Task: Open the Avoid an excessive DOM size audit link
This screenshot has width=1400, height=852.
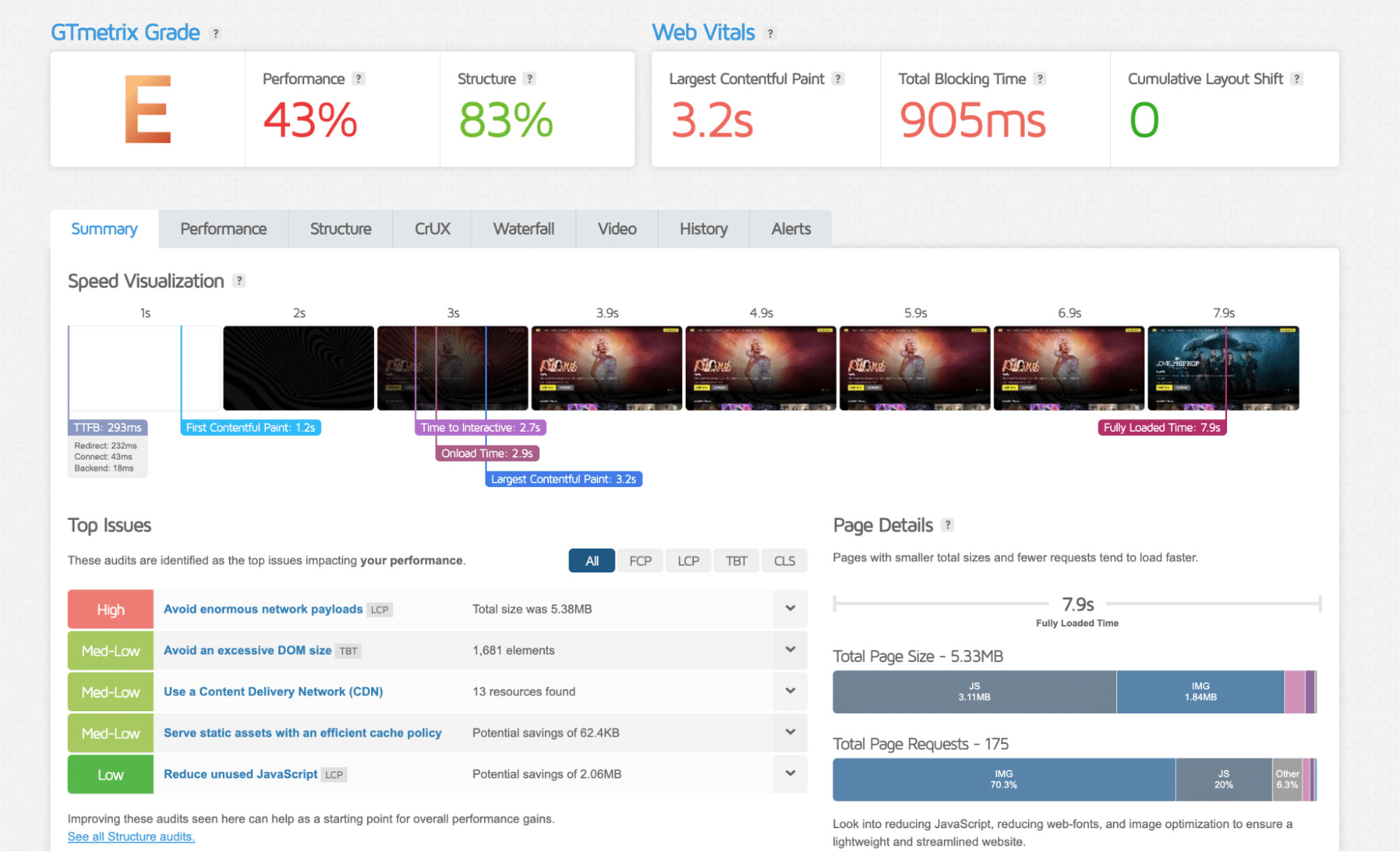Action: (247, 650)
